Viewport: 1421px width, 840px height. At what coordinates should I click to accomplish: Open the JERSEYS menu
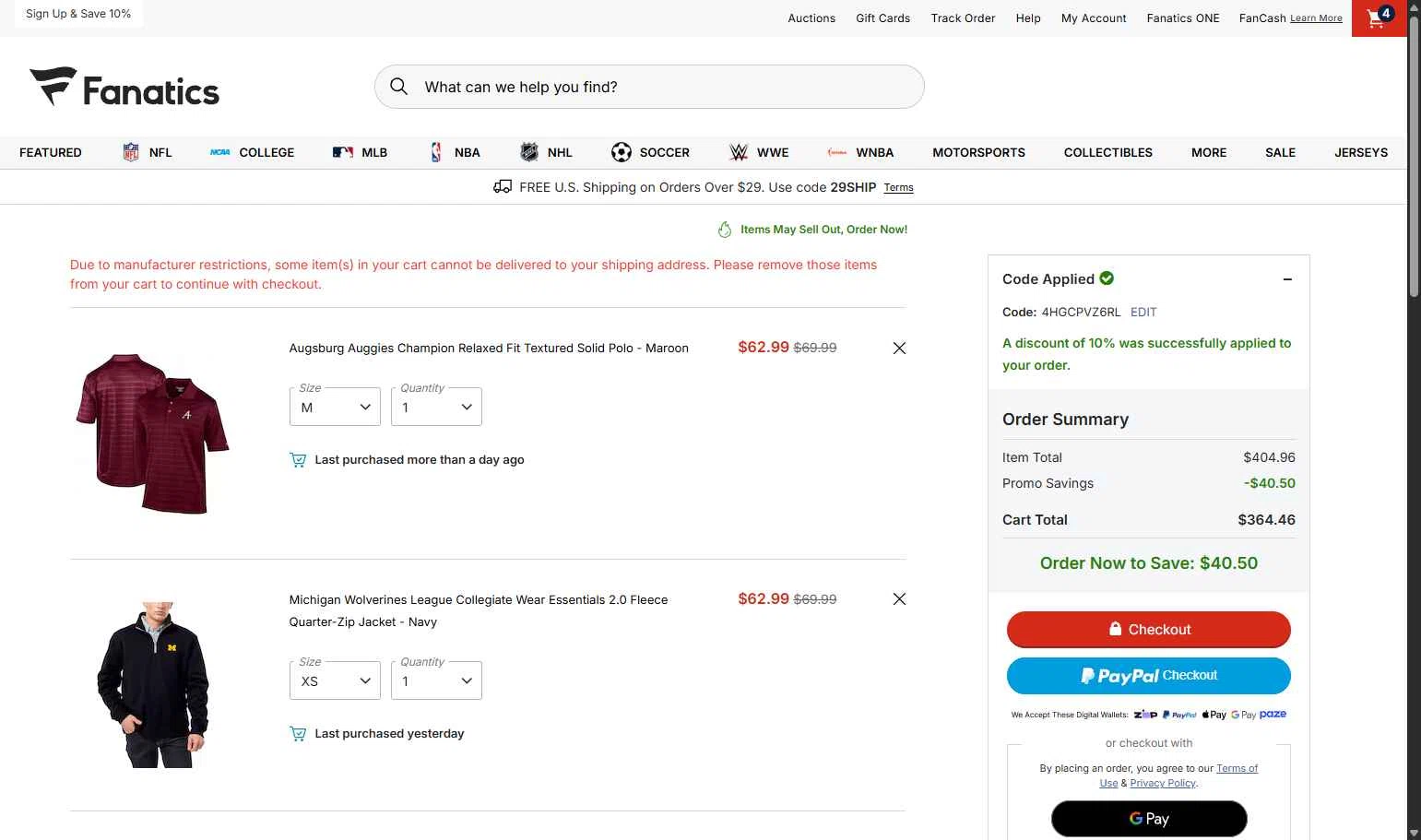pyautogui.click(x=1361, y=152)
